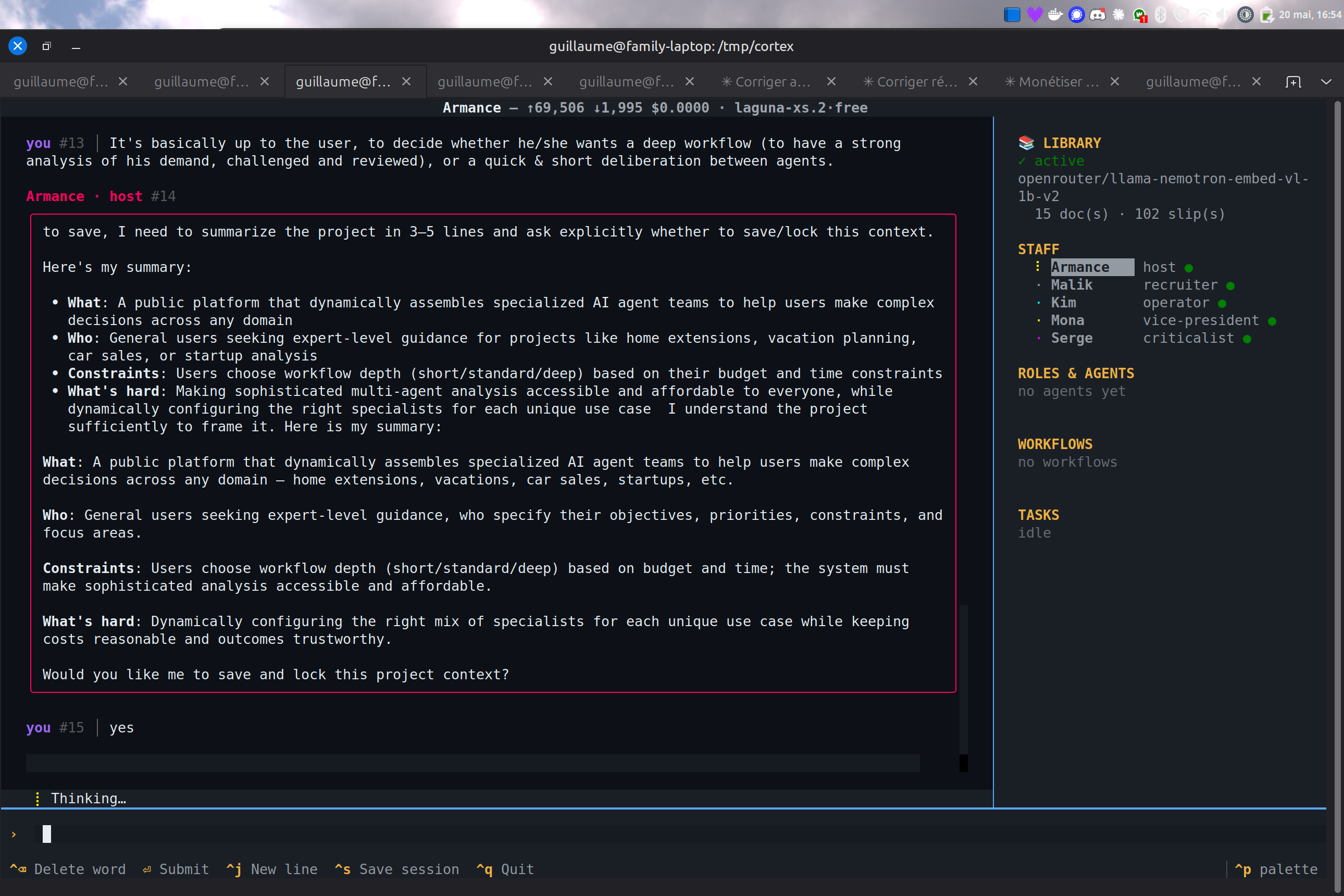The image size is (1344, 896).
Task: Close the Corriger ré… tab
Action: click(x=973, y=82)
